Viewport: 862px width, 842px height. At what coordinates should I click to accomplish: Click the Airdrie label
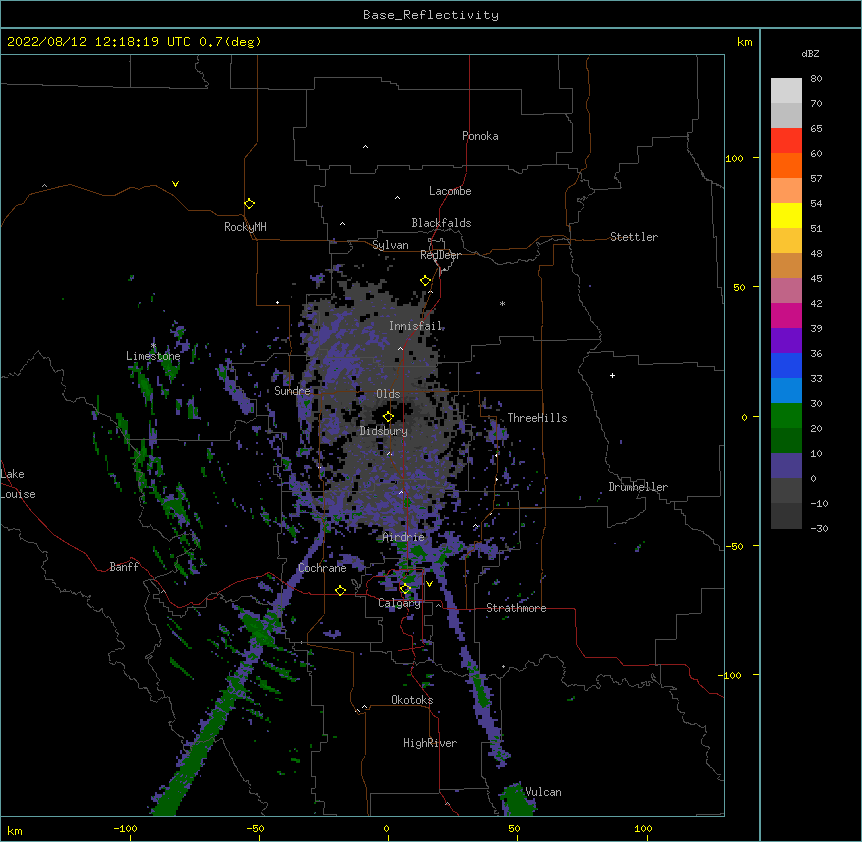tap(403, 537)
